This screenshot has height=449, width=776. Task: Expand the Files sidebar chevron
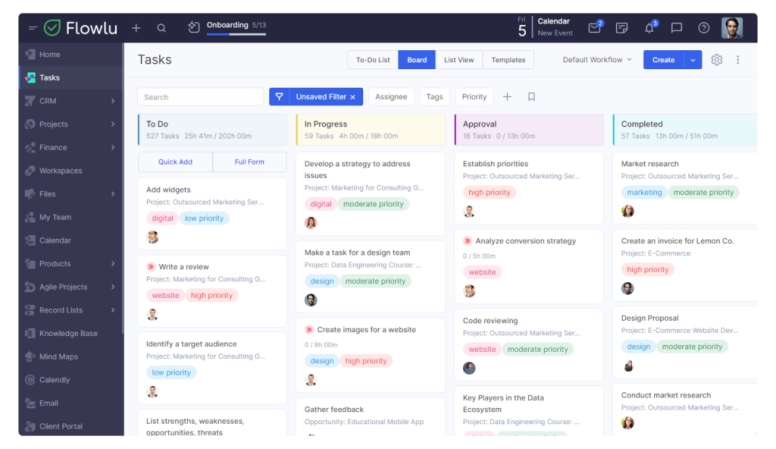click(113, 194)
